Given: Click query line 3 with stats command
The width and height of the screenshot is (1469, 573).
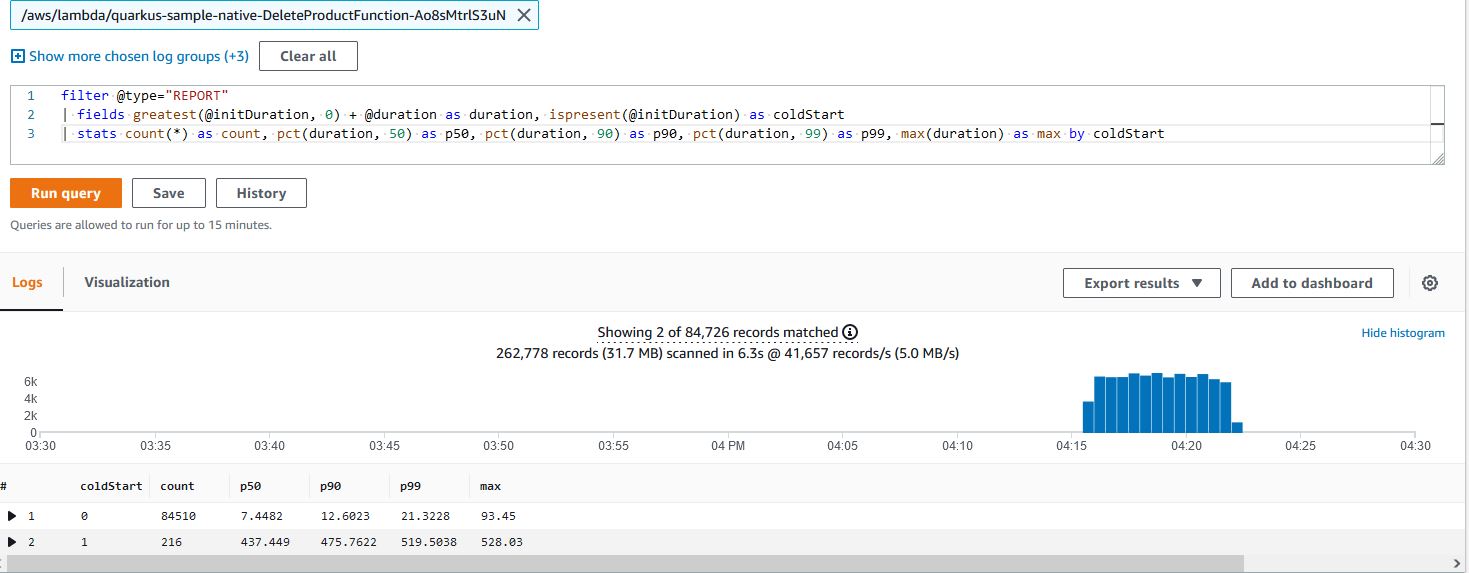Looking at the screenshot, I should (x=612, y=133).
